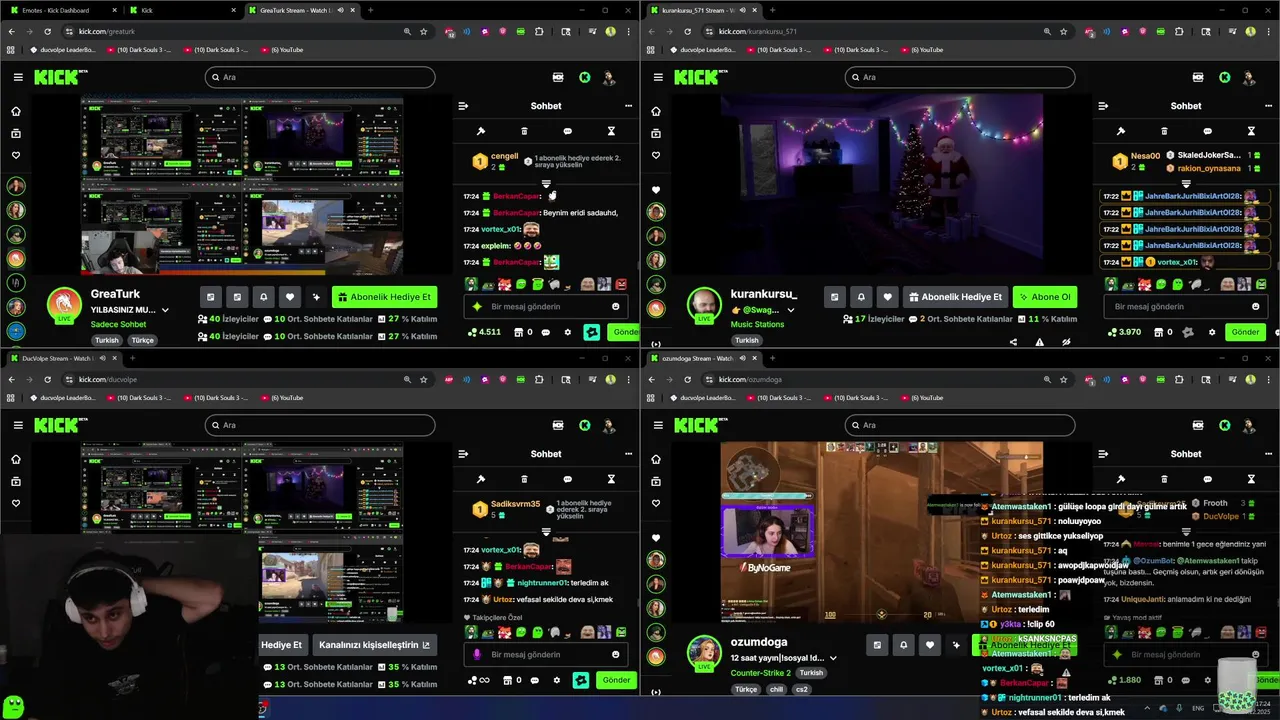The height and width of the screenshot is (720, 1280).
Task: Open Home in the DucVolpe window sidebar
Action: 15,459
